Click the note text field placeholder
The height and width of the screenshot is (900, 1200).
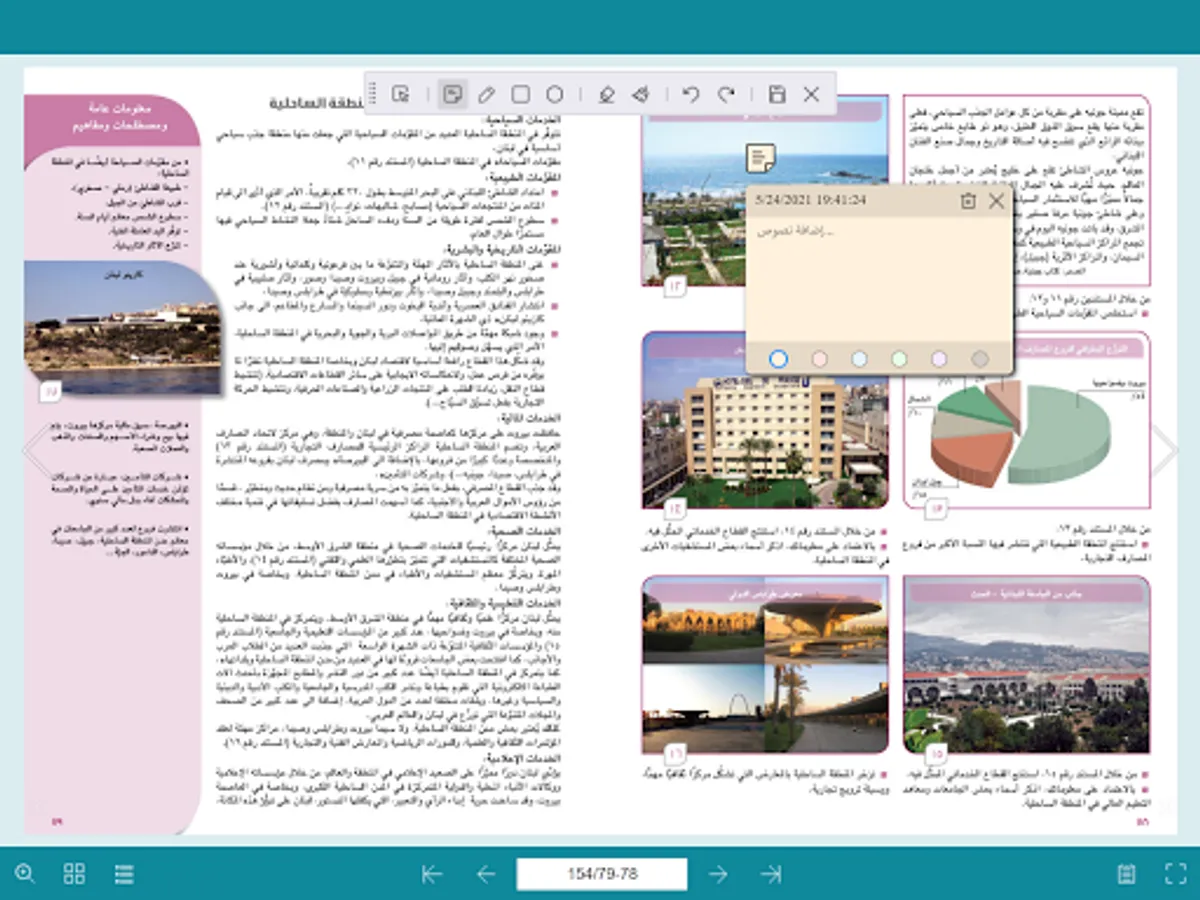(796, 232)
